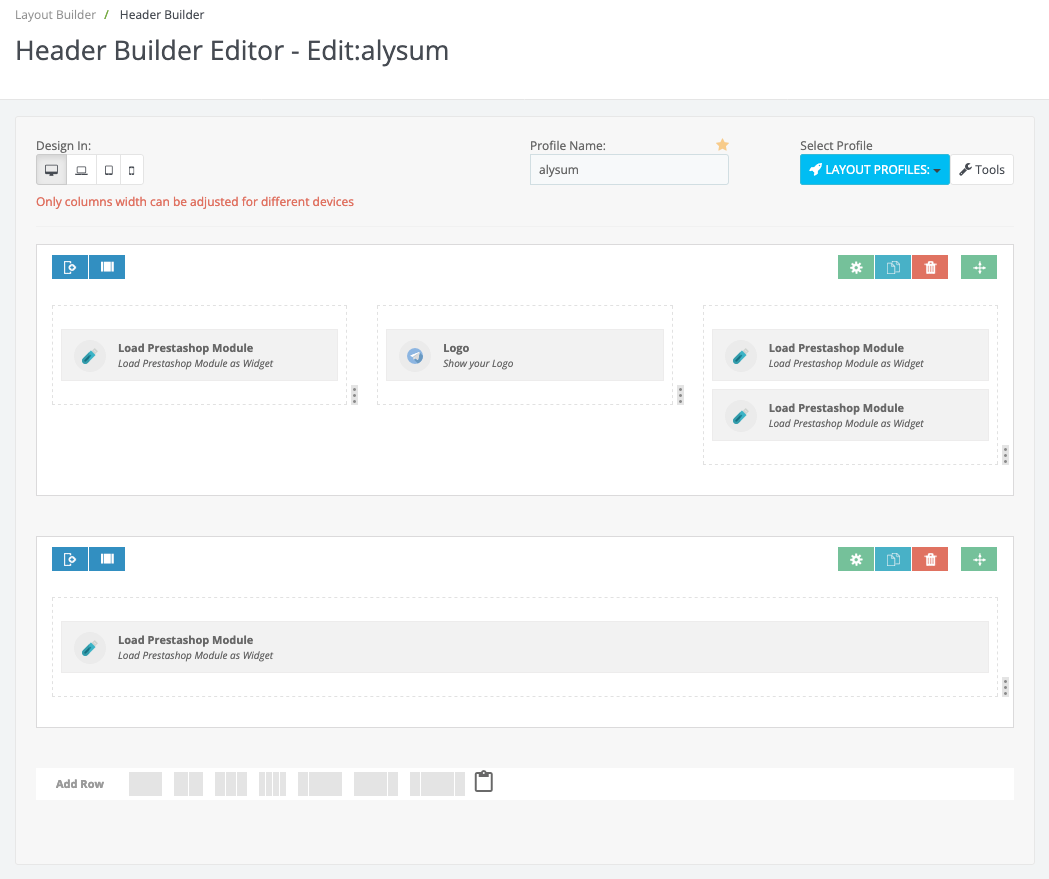
Task: Click second row's green move handle
Action: (979, 559)
